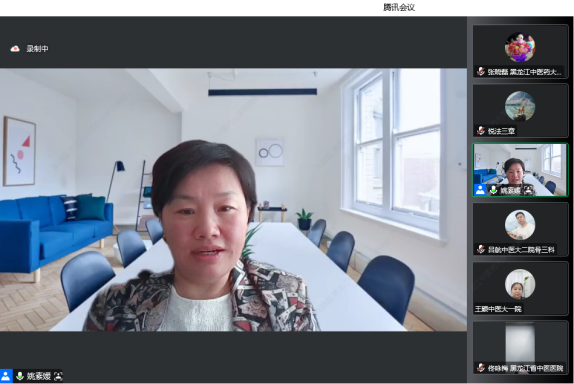Click face-frame icon in highlighted speaker thumbnail
Image resolution: width=574 pixels, height=384 pixels.
(528, 190)
